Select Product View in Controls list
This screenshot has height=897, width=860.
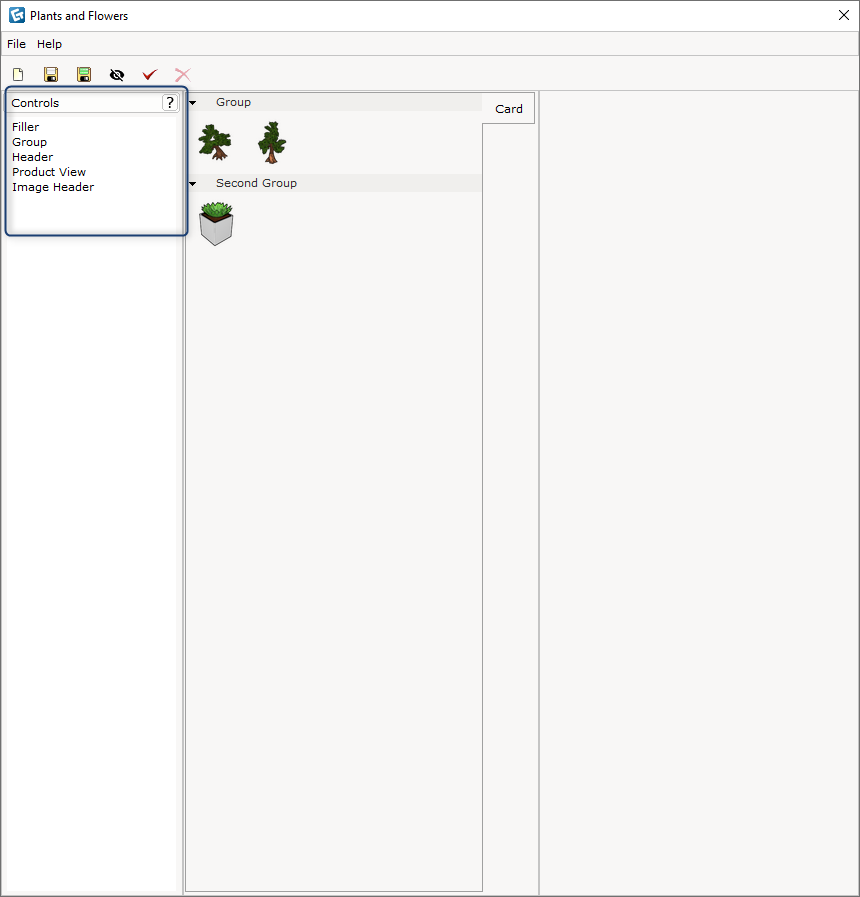click(49, 171)
